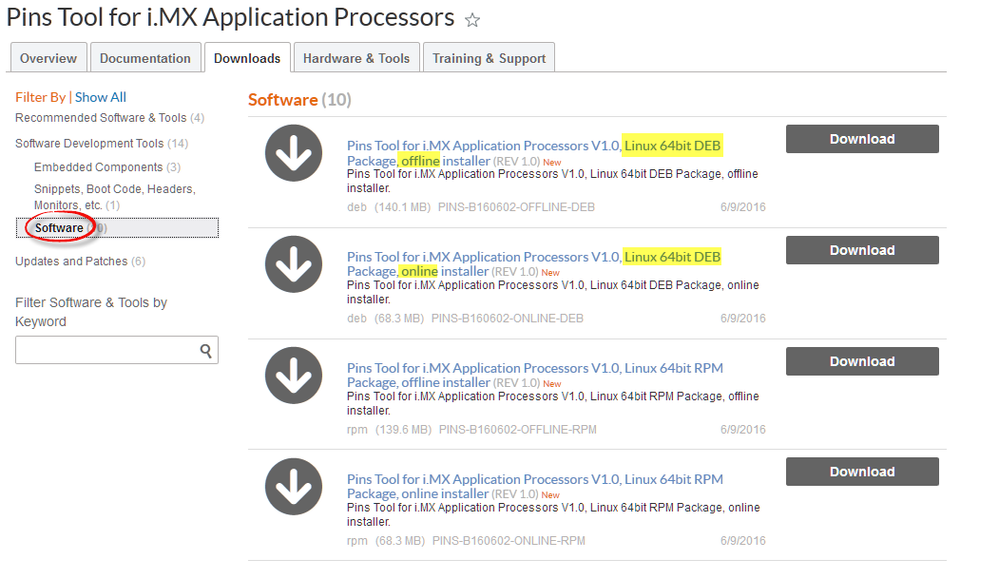Click the download arrow icon for ONLINE-DEB package
Viewport: 999px width, 562px height.
294,264
